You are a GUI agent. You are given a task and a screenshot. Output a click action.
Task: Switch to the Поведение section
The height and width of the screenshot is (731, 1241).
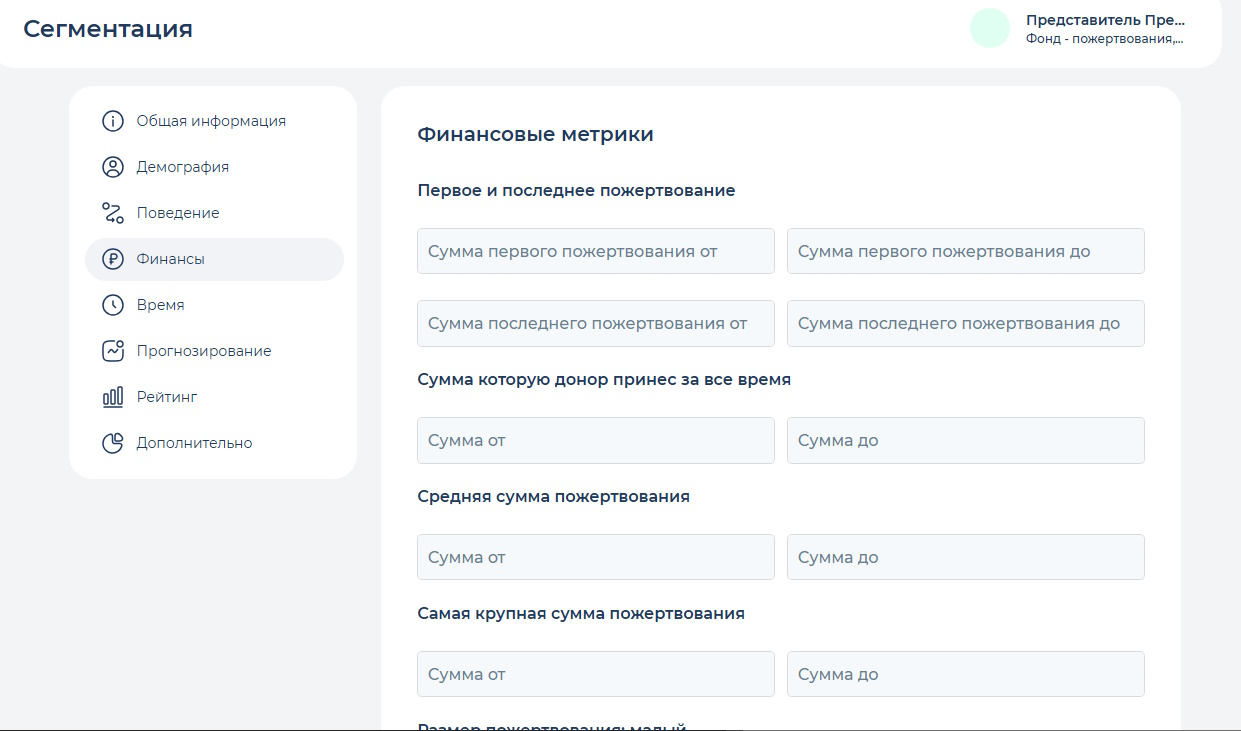point(177,212)
